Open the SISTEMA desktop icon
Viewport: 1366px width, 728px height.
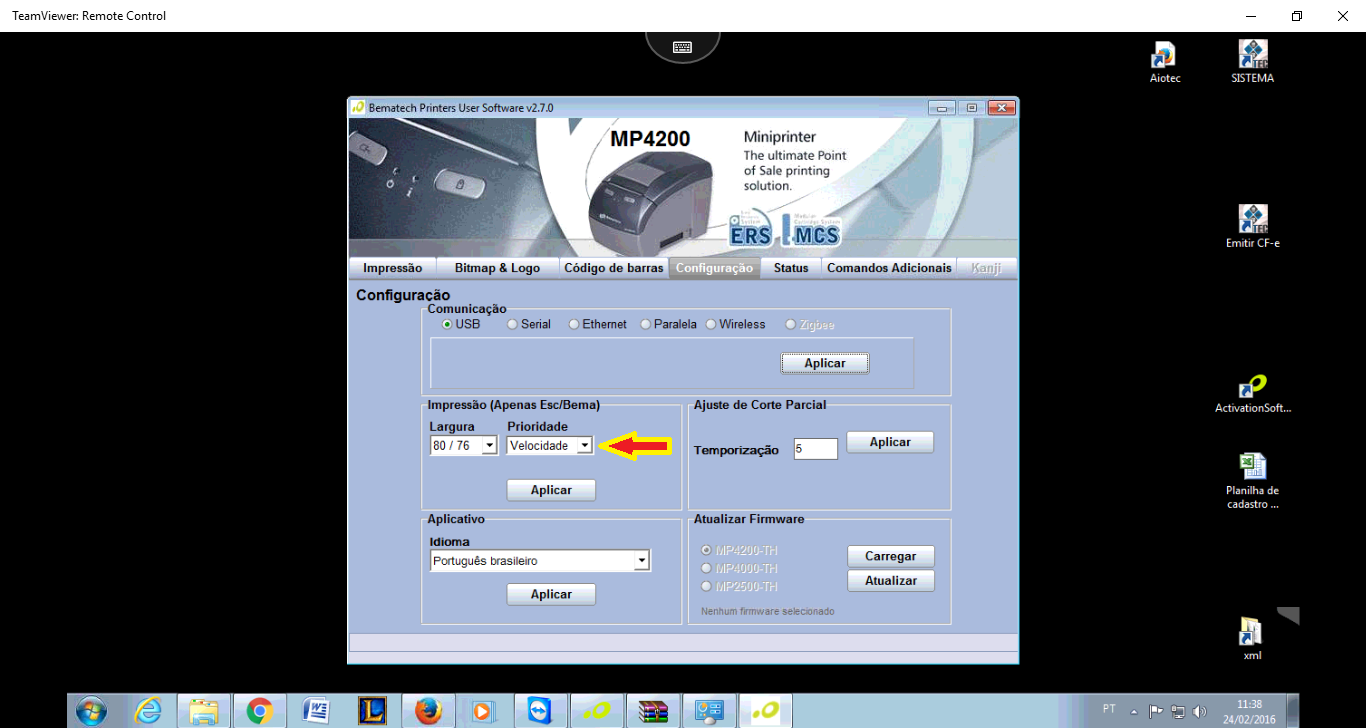tap(1253, 62)
